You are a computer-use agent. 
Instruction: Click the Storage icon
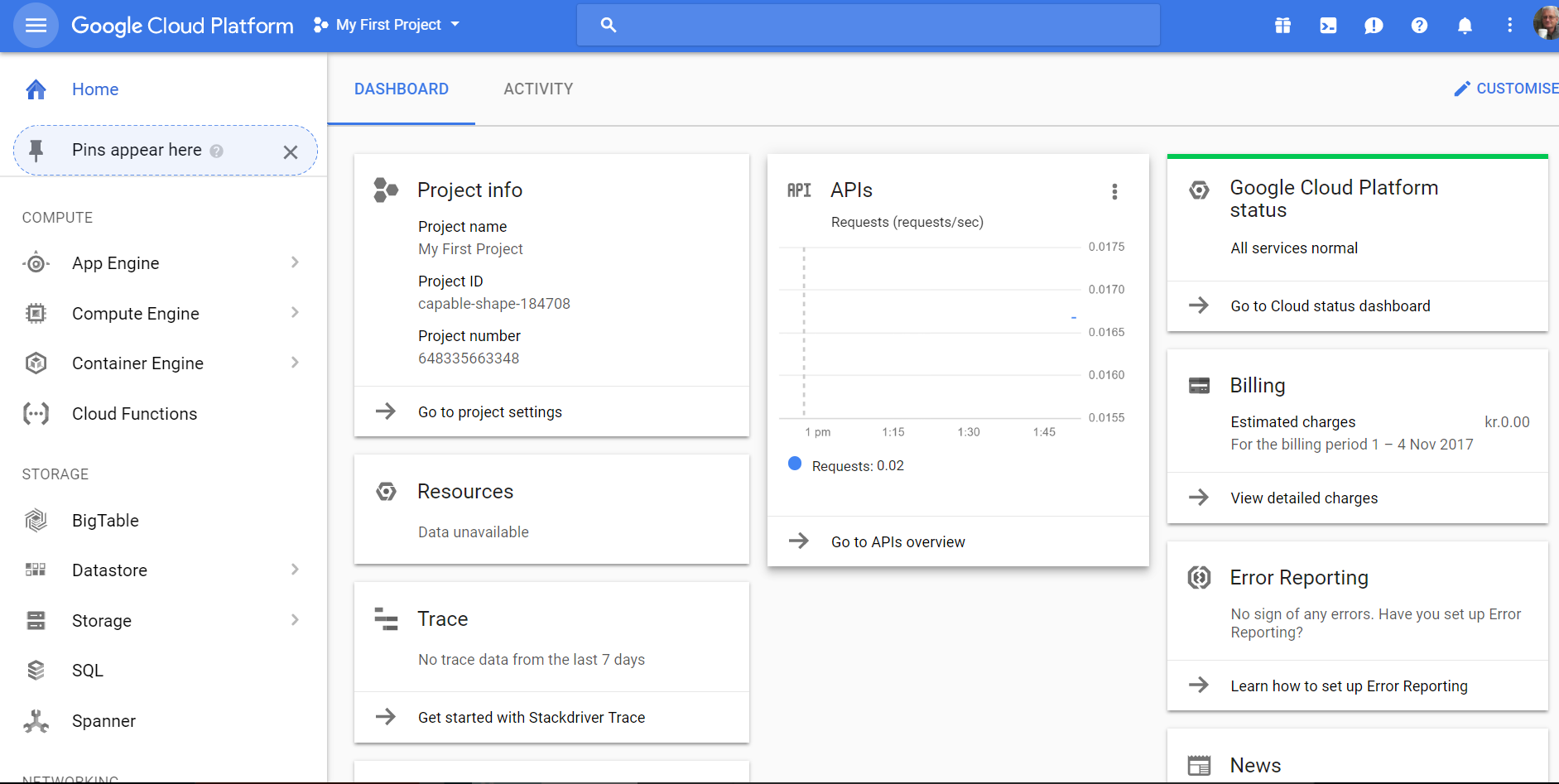(x=36, y=620)
